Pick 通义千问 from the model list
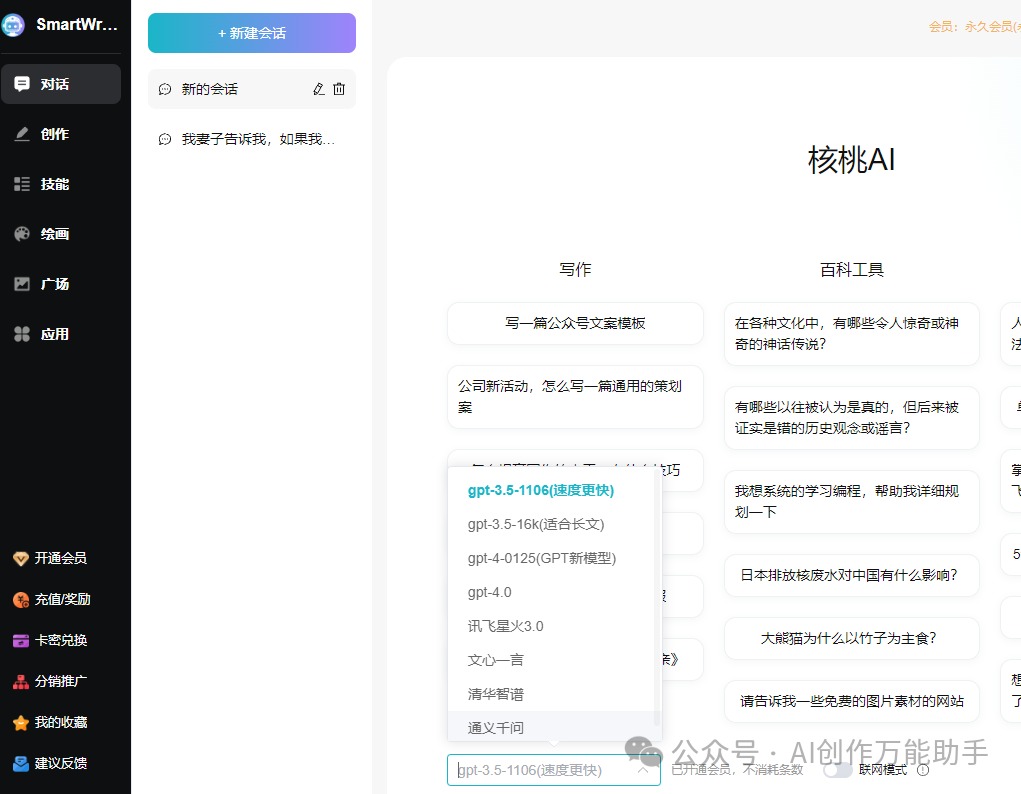 click(x=496, y=727)
